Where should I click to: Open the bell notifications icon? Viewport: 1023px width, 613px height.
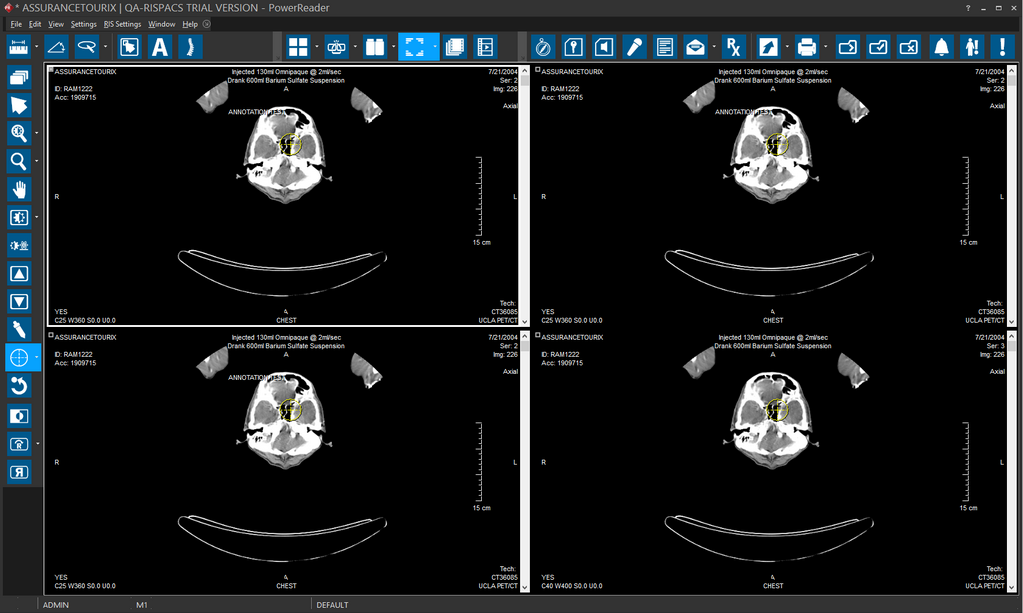point(941,47)
